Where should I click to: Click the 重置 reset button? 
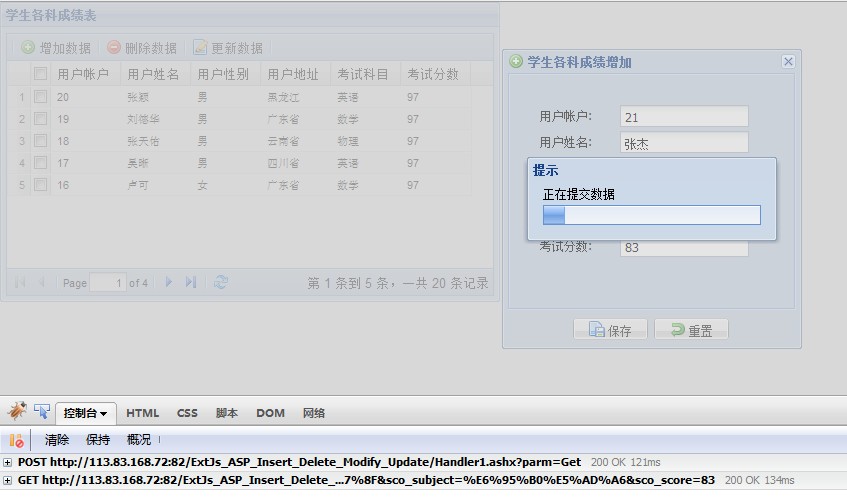pyautogui.click(x=691, y=330)
